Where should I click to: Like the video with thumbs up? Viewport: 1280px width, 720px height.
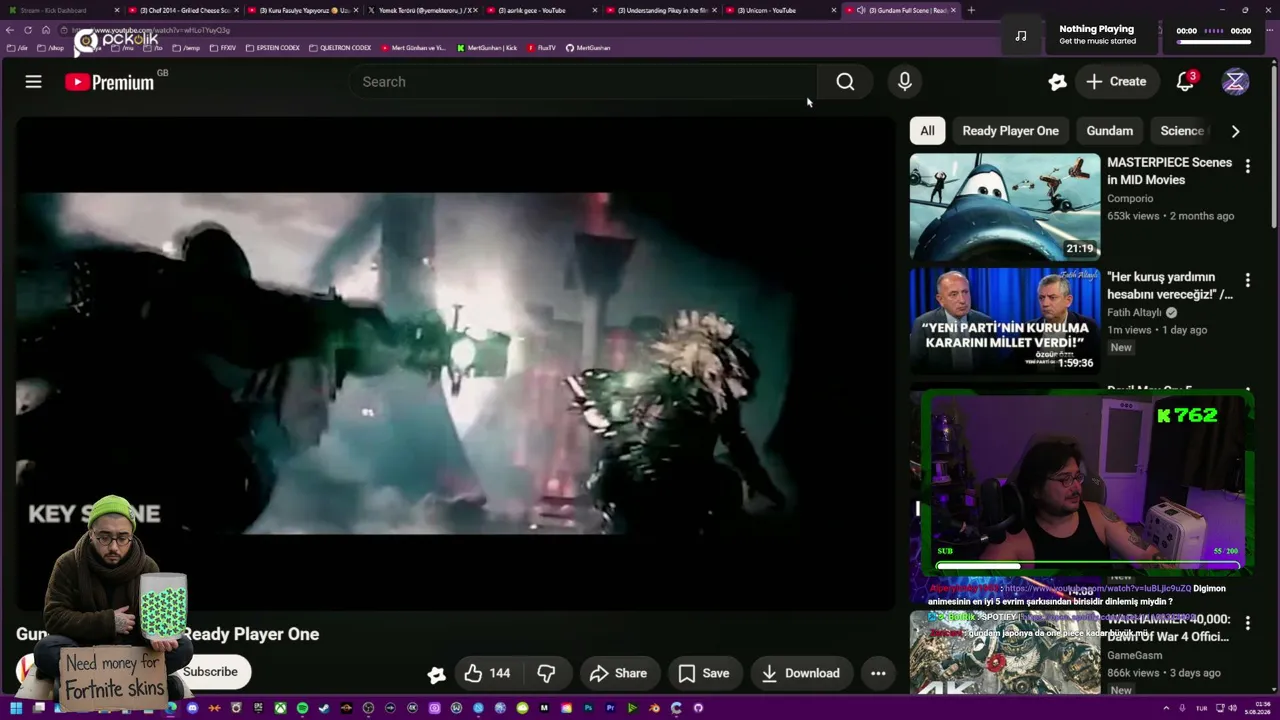tap(488, 673)
